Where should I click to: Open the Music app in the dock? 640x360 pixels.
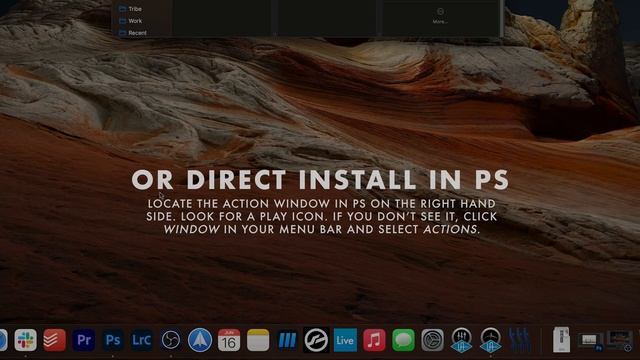374,340
